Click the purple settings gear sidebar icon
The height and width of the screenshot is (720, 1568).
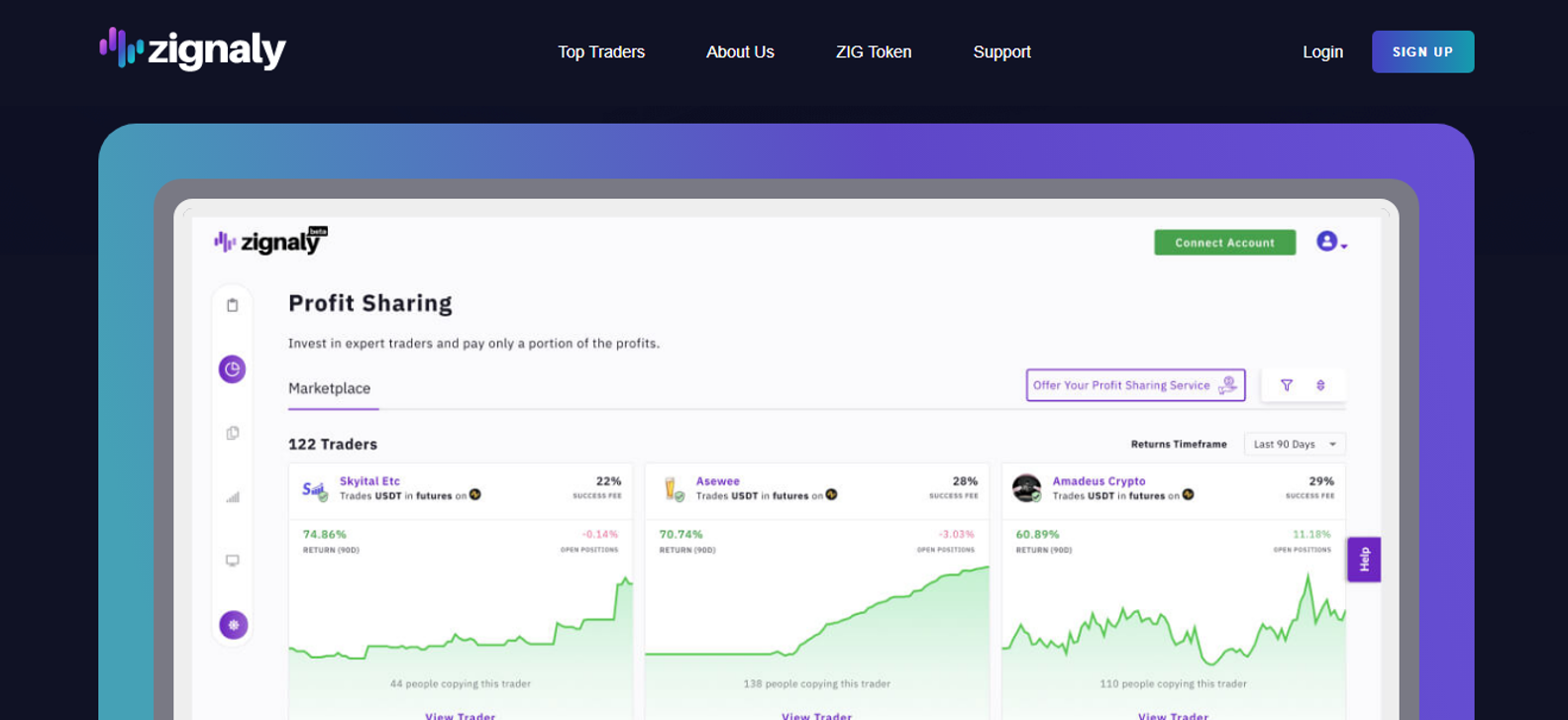pyautogui.click(x=234, y=625)
